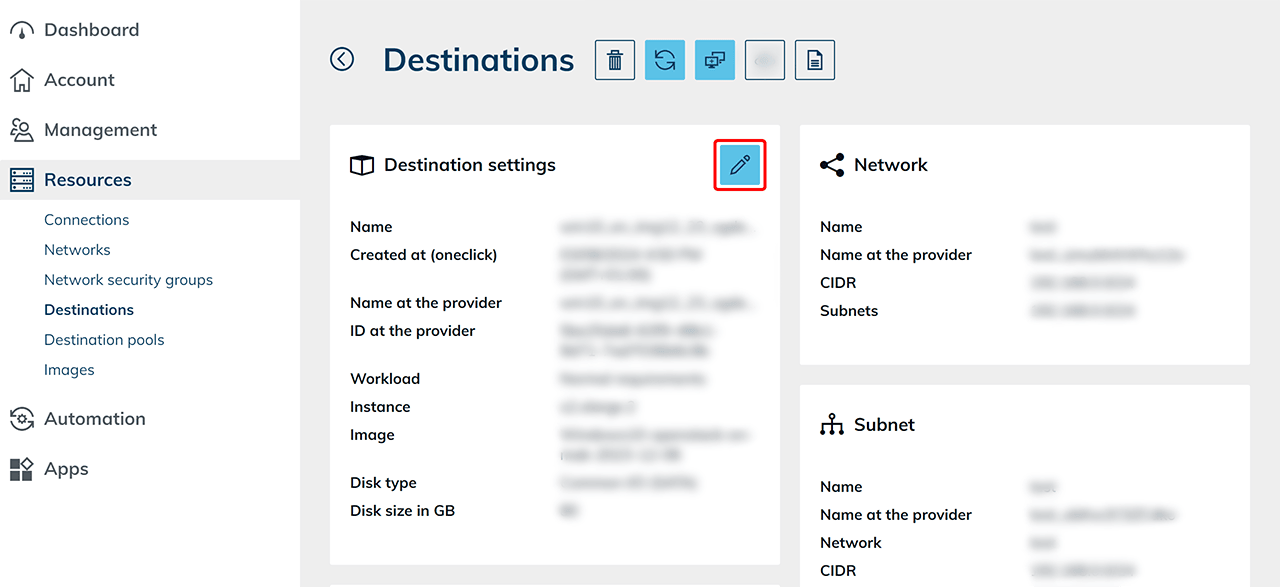The width and height of the screenshot is (1280, 587).
Task: Select Destinations in the sidebar
Action: [89, 310]
